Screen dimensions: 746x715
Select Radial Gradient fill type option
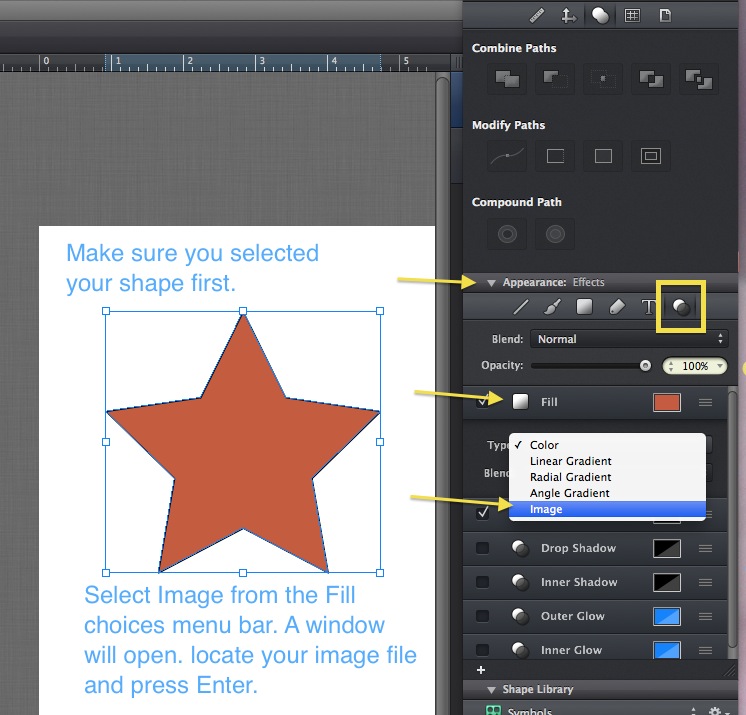[x=570, y=477]
